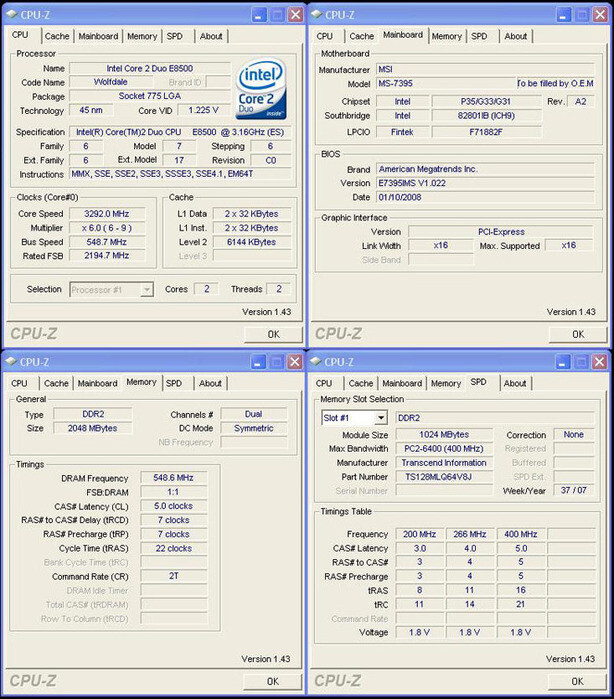Close the SPD tab window
The image size is (614, 699).
click(x=600, y=362)
